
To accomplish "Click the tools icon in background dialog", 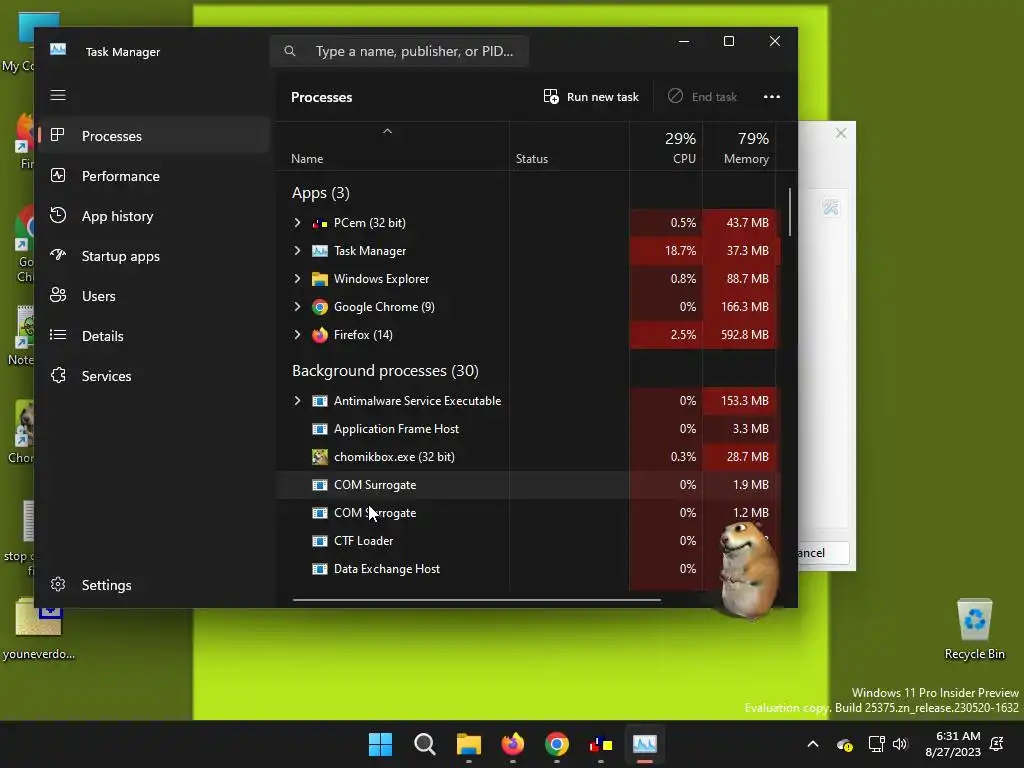I will pos(831,208).
